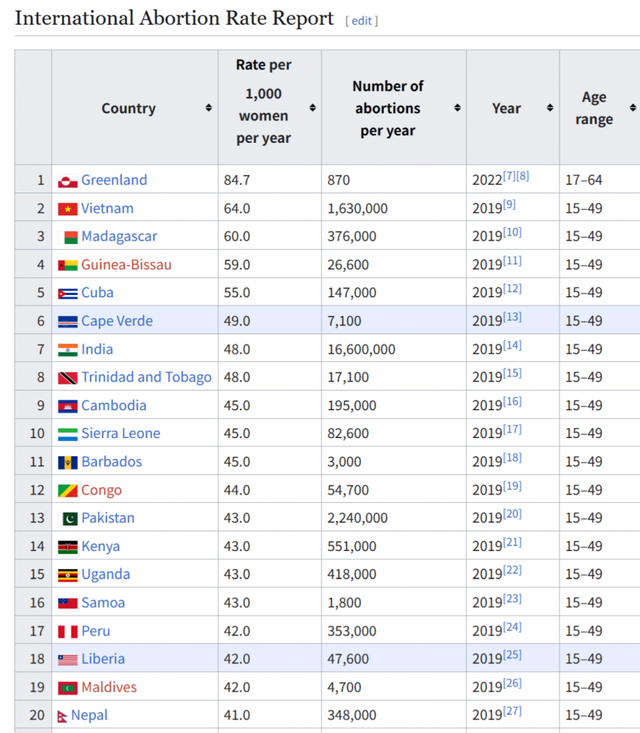Open the Cape Verde country link

click(x=117, y=321)
